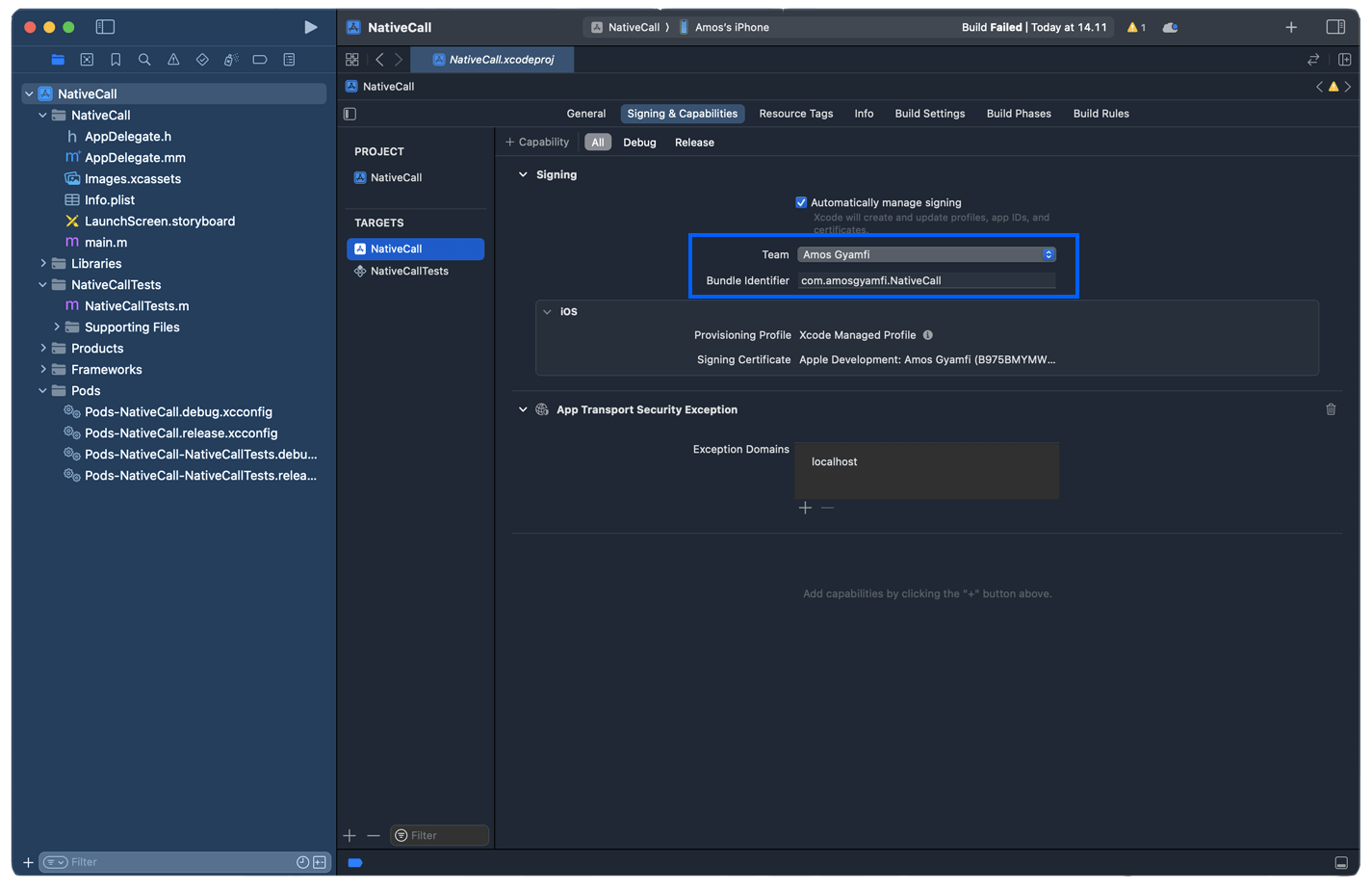Jump to previous issue arrow
Viewport: 1372px width, 890px height.
(1319, 87)
